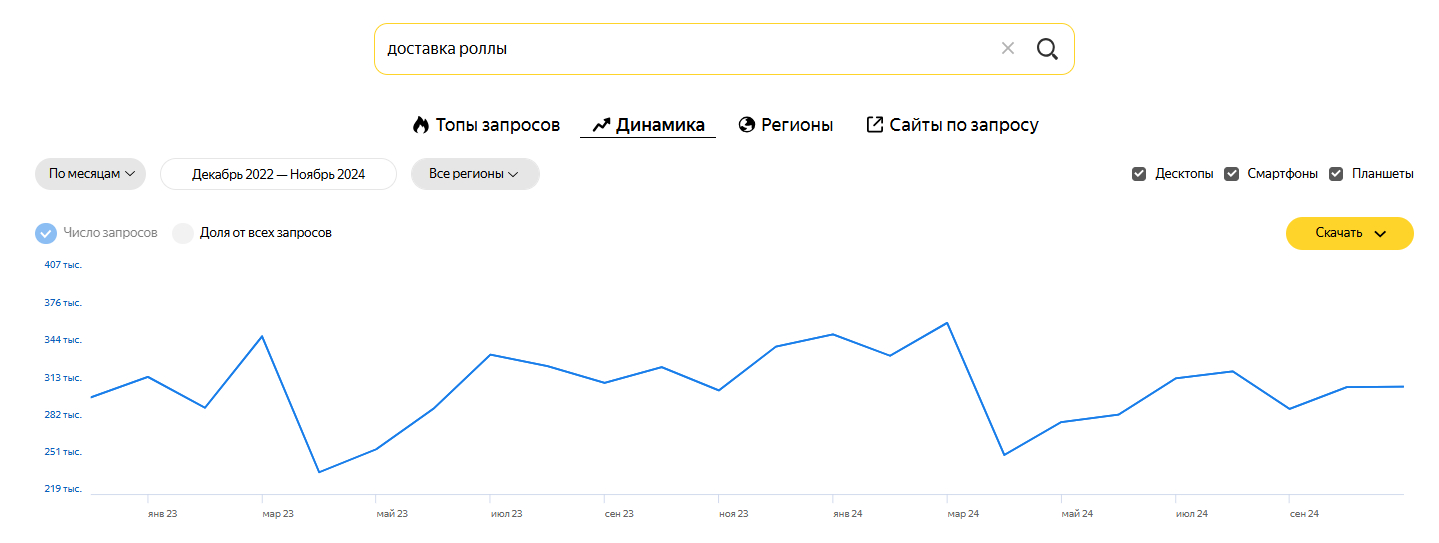This screenshot has height=543, width=1439.
Task: Click the flame icon for top queries
Action: (x=421, y=125)
